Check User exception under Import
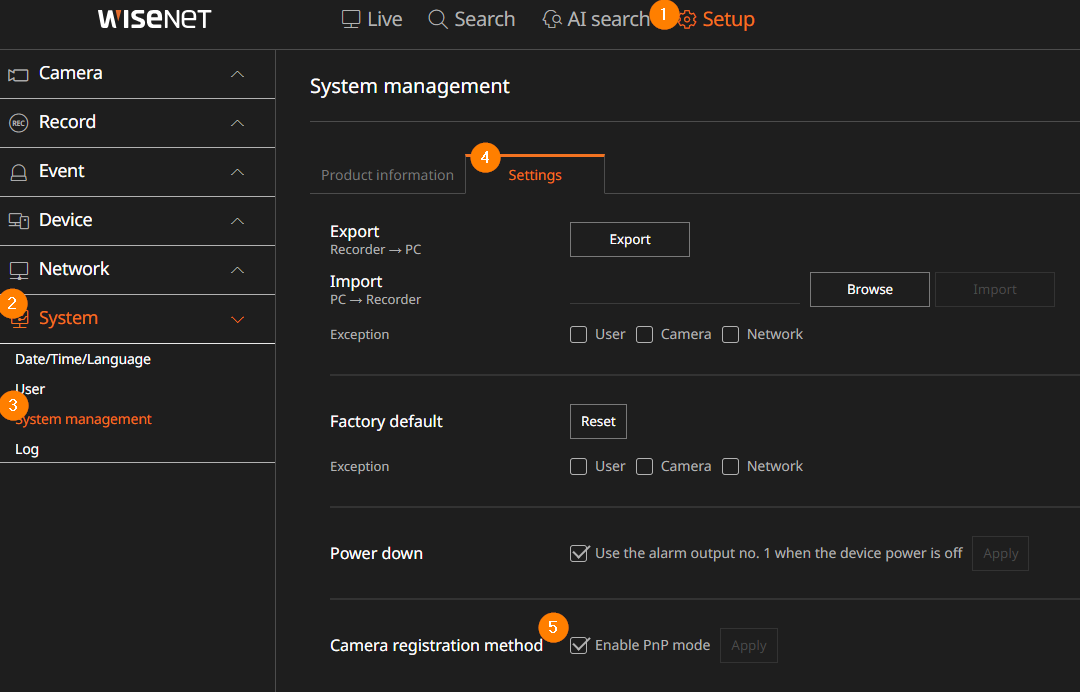The height and width of the screenshot is (692, 1080). (x=578, y=334)
